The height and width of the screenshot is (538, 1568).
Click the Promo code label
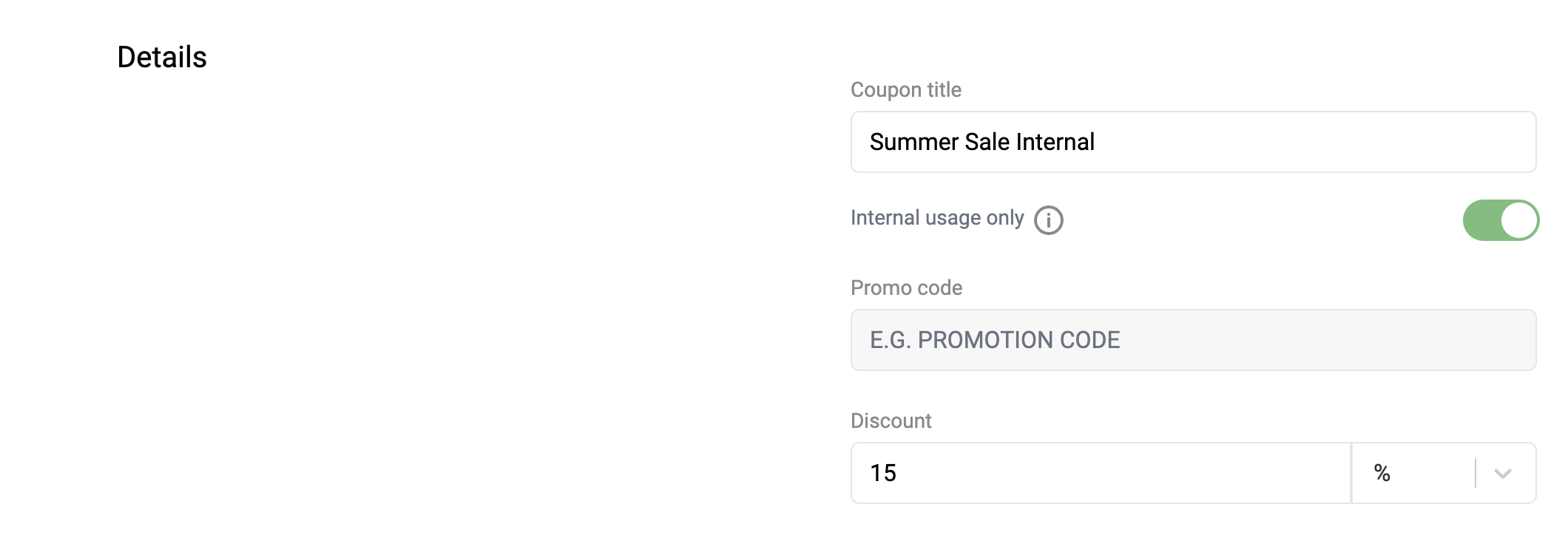(906, 288)
